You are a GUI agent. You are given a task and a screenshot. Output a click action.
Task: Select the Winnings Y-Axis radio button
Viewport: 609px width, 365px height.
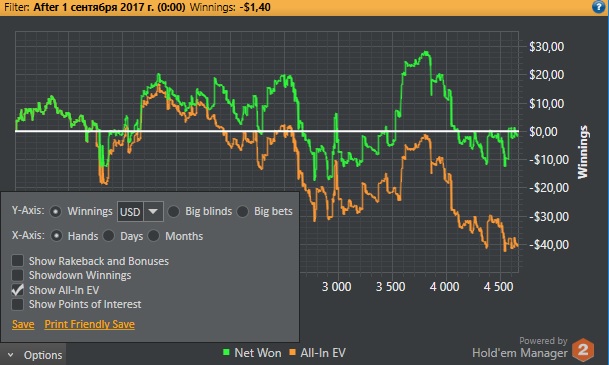[56, 211]
